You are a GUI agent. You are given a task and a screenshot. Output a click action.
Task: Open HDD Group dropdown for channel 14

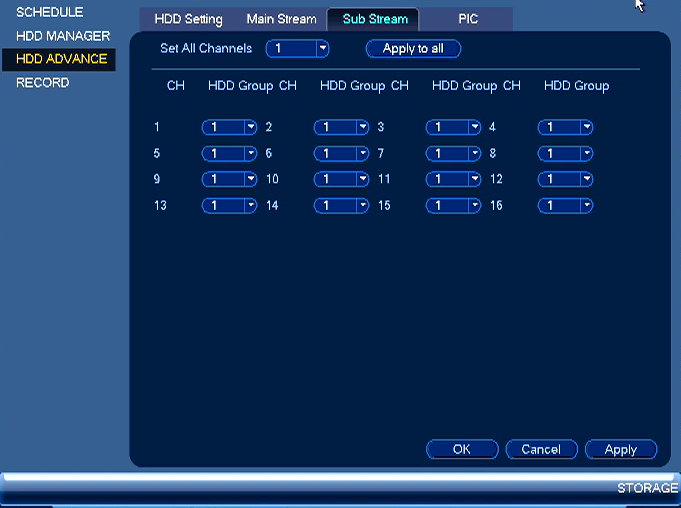[x=341, y=205]
